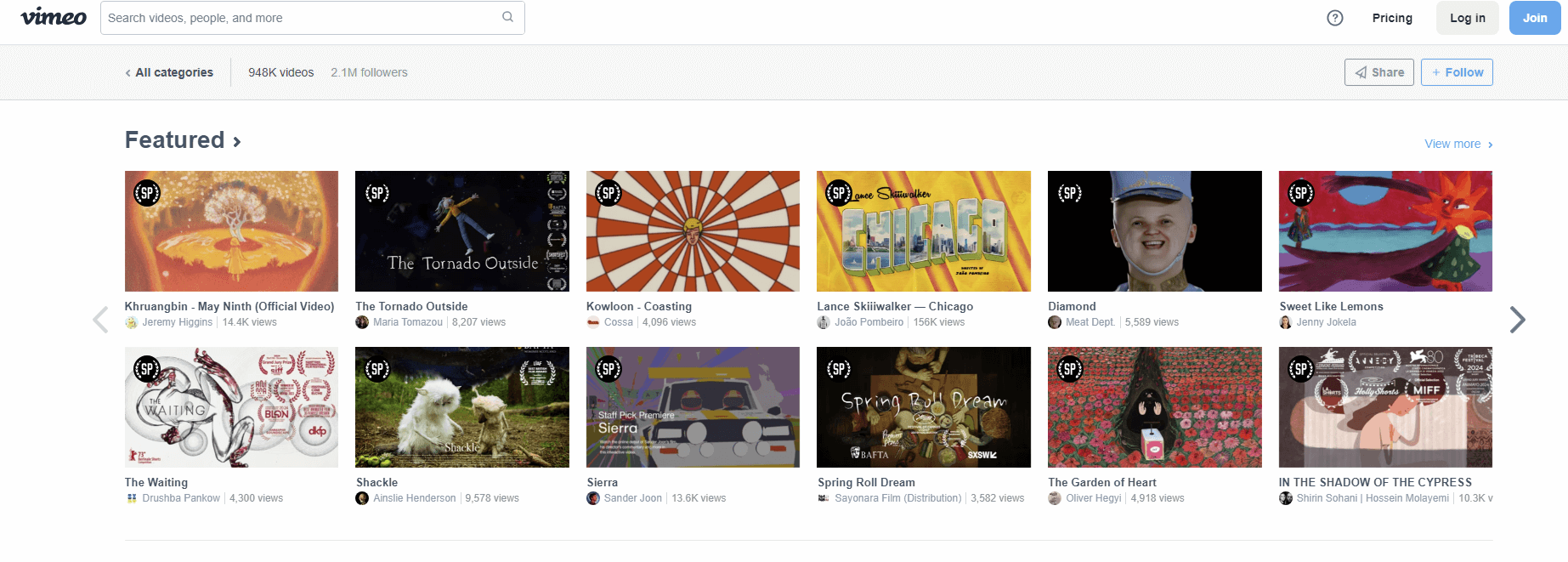Open the Shackle video thumbnail

tap(462, 407)
